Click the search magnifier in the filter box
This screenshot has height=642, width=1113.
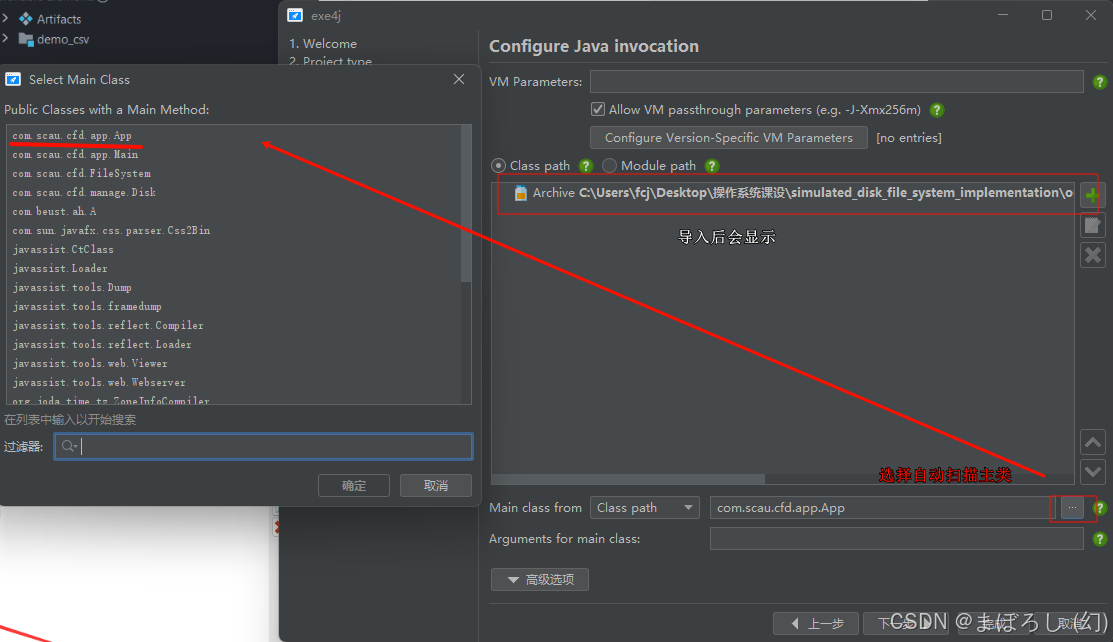69,446
